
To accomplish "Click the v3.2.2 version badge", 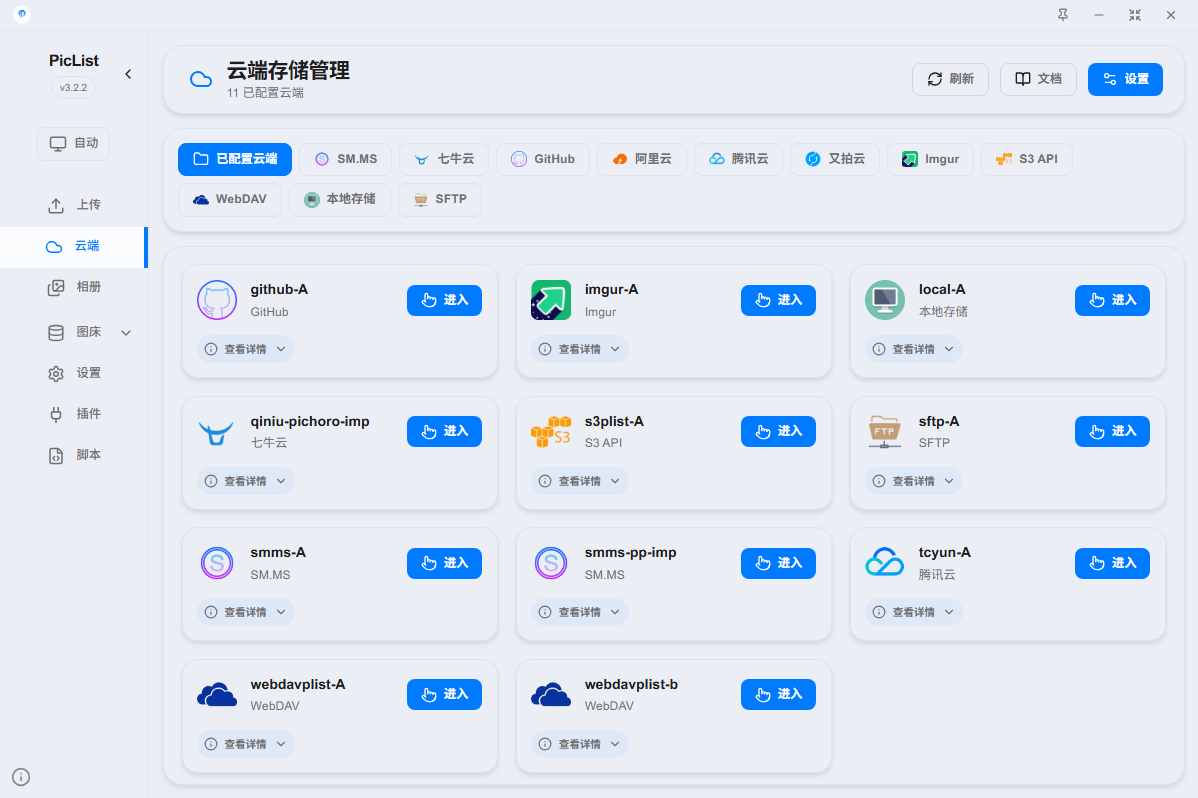I will click(x=73, y=88).
